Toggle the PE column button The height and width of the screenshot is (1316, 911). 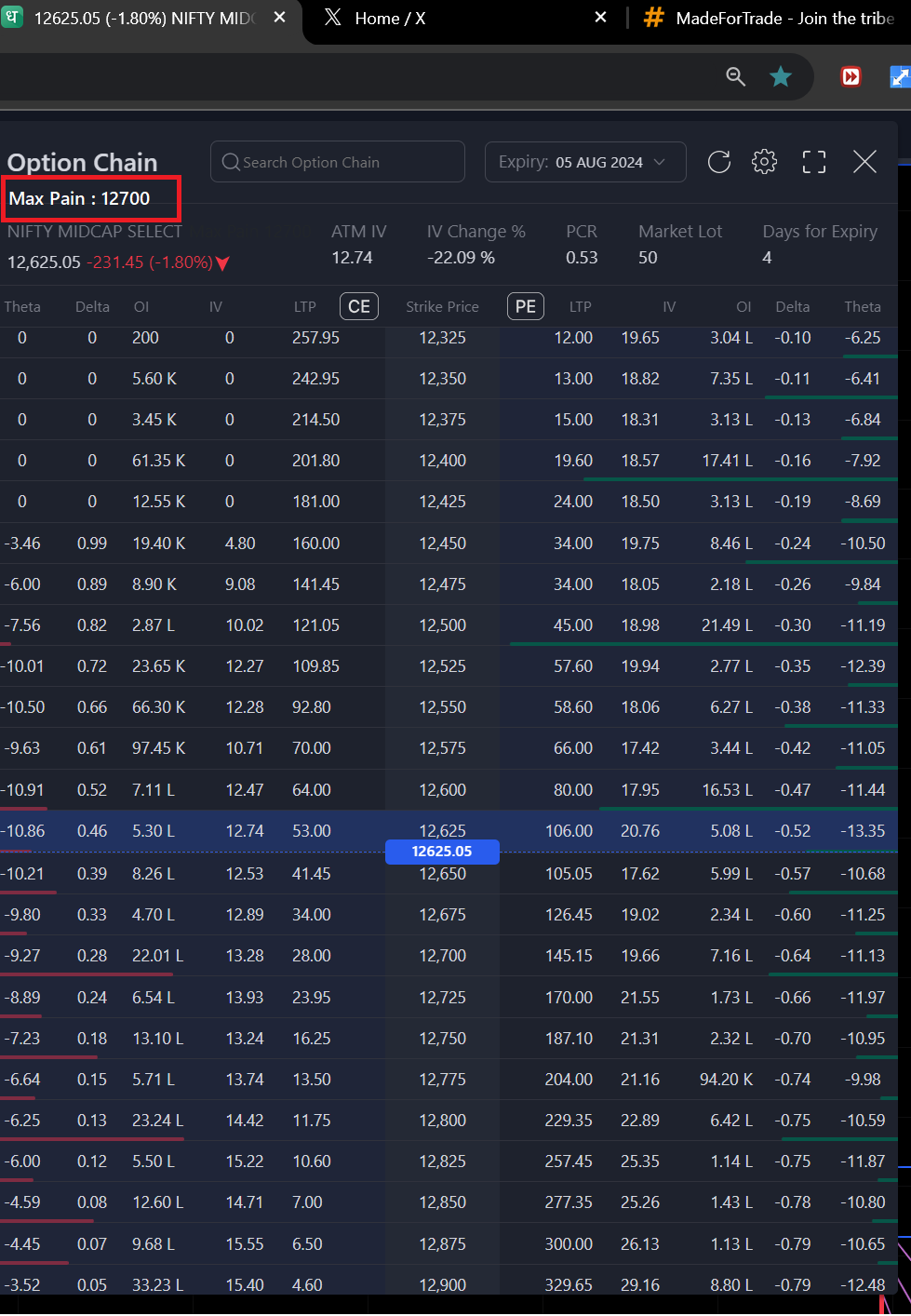pyautogui.click(x=525, y=306)
